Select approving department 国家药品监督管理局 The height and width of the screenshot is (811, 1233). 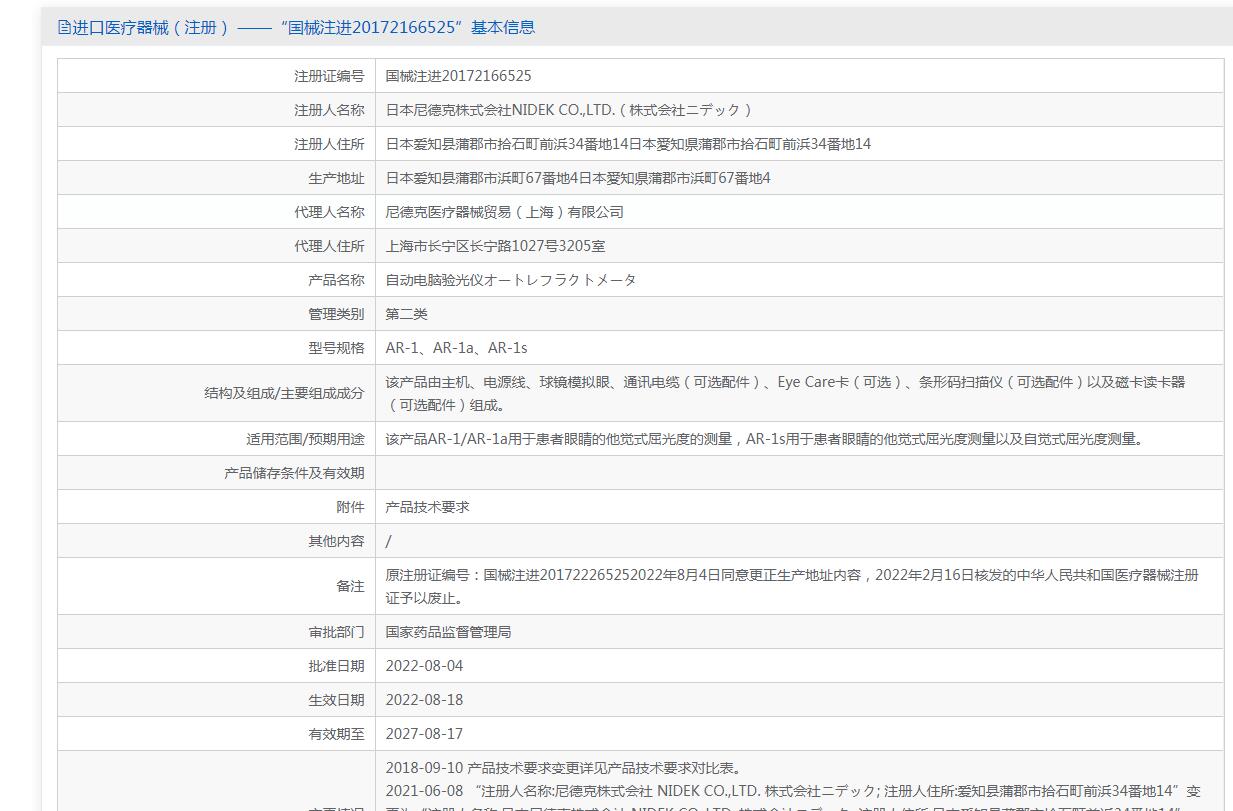[448, 632]
